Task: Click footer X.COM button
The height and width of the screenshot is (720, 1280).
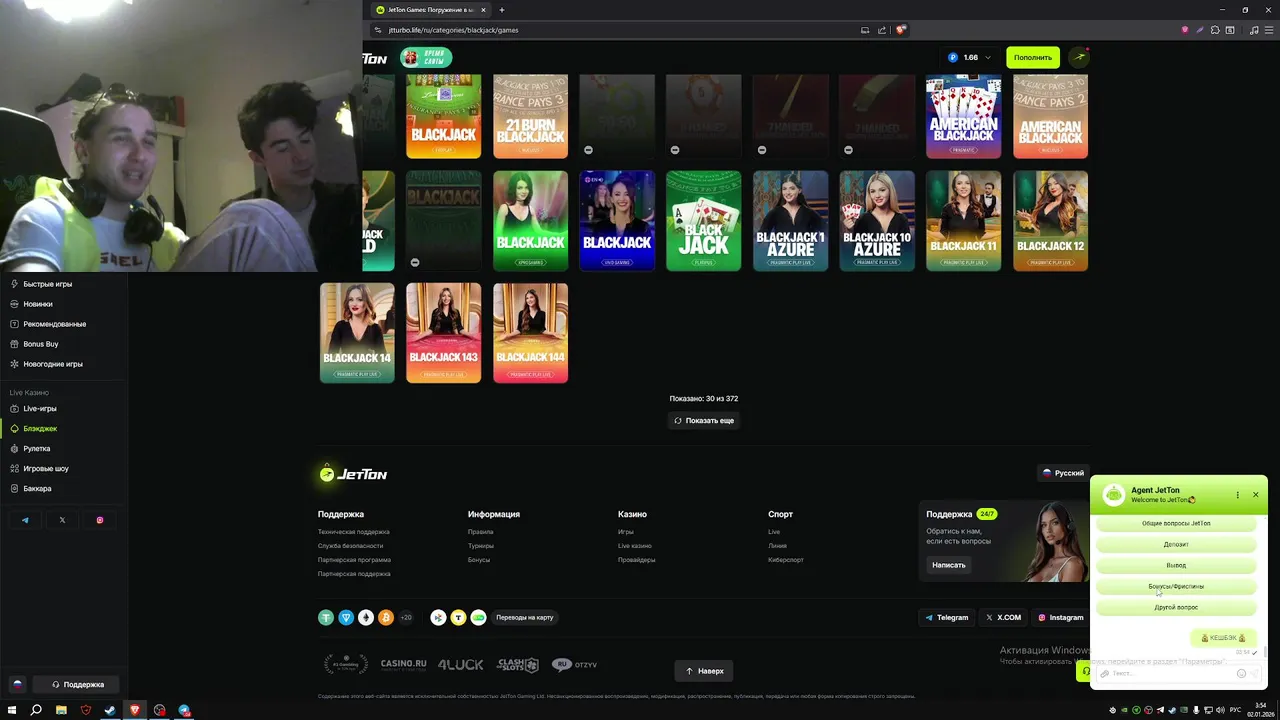Action: coord(1003,618)
